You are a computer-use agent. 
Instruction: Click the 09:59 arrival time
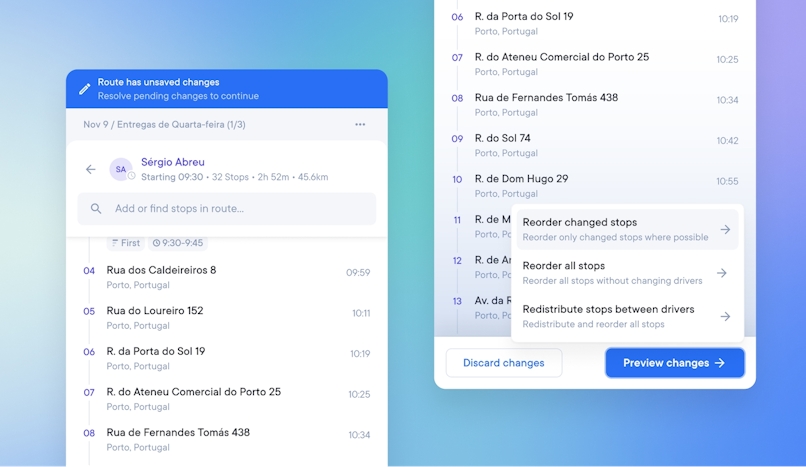point(358,272)
